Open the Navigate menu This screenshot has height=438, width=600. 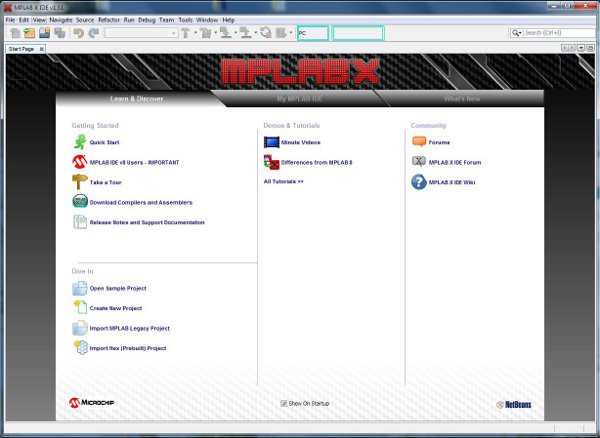tap(61, 20)
